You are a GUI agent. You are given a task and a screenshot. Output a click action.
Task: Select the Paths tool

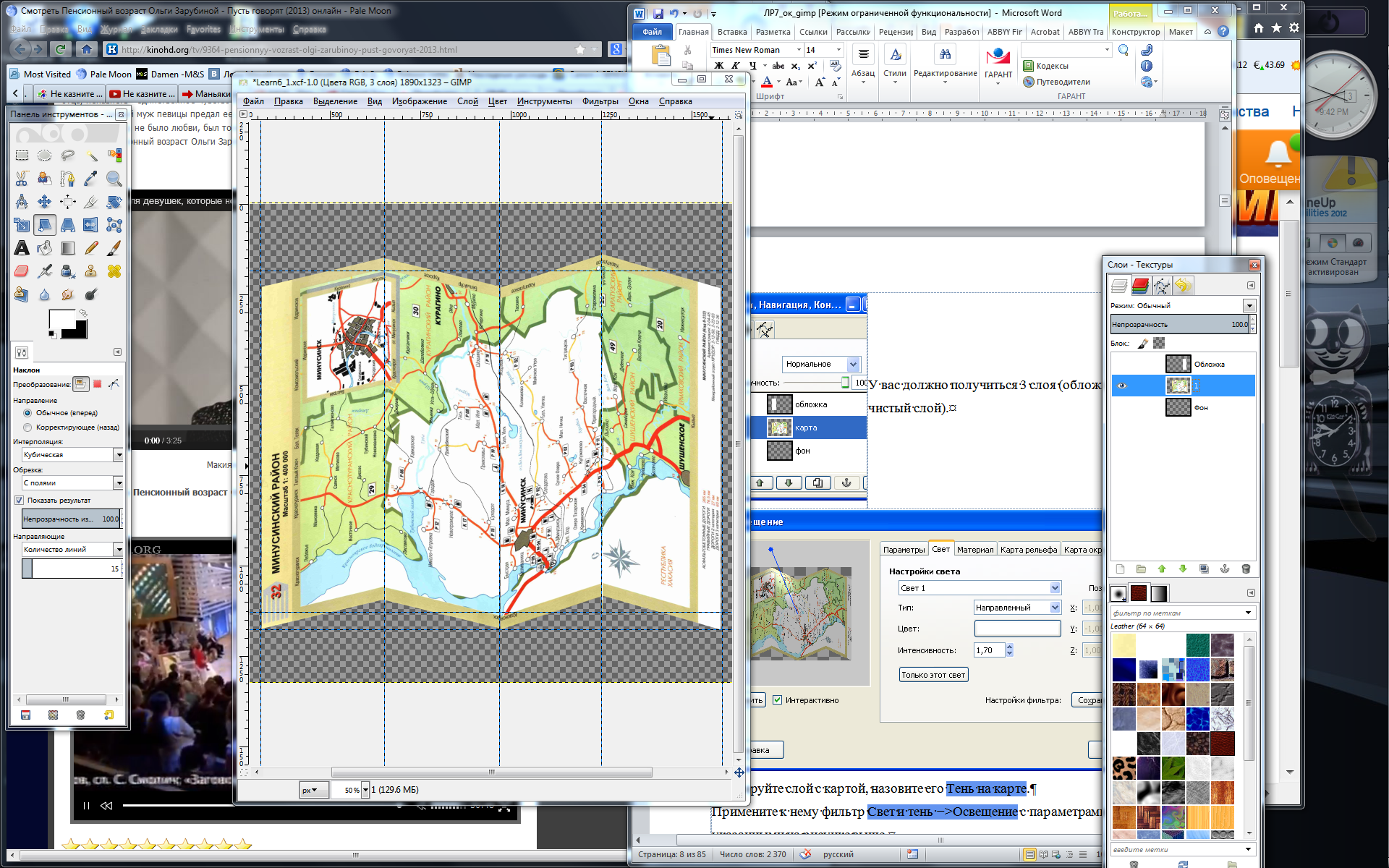(68, 179)
